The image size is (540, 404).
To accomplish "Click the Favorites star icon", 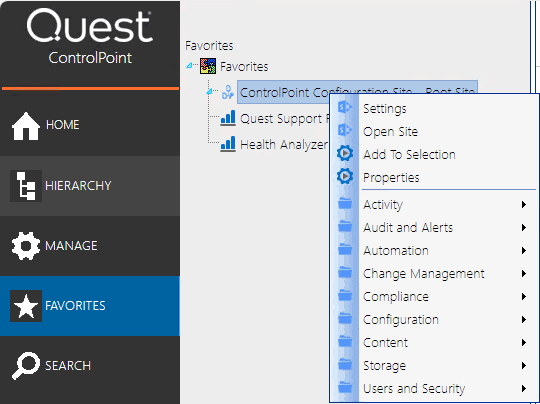I will 26,306.
